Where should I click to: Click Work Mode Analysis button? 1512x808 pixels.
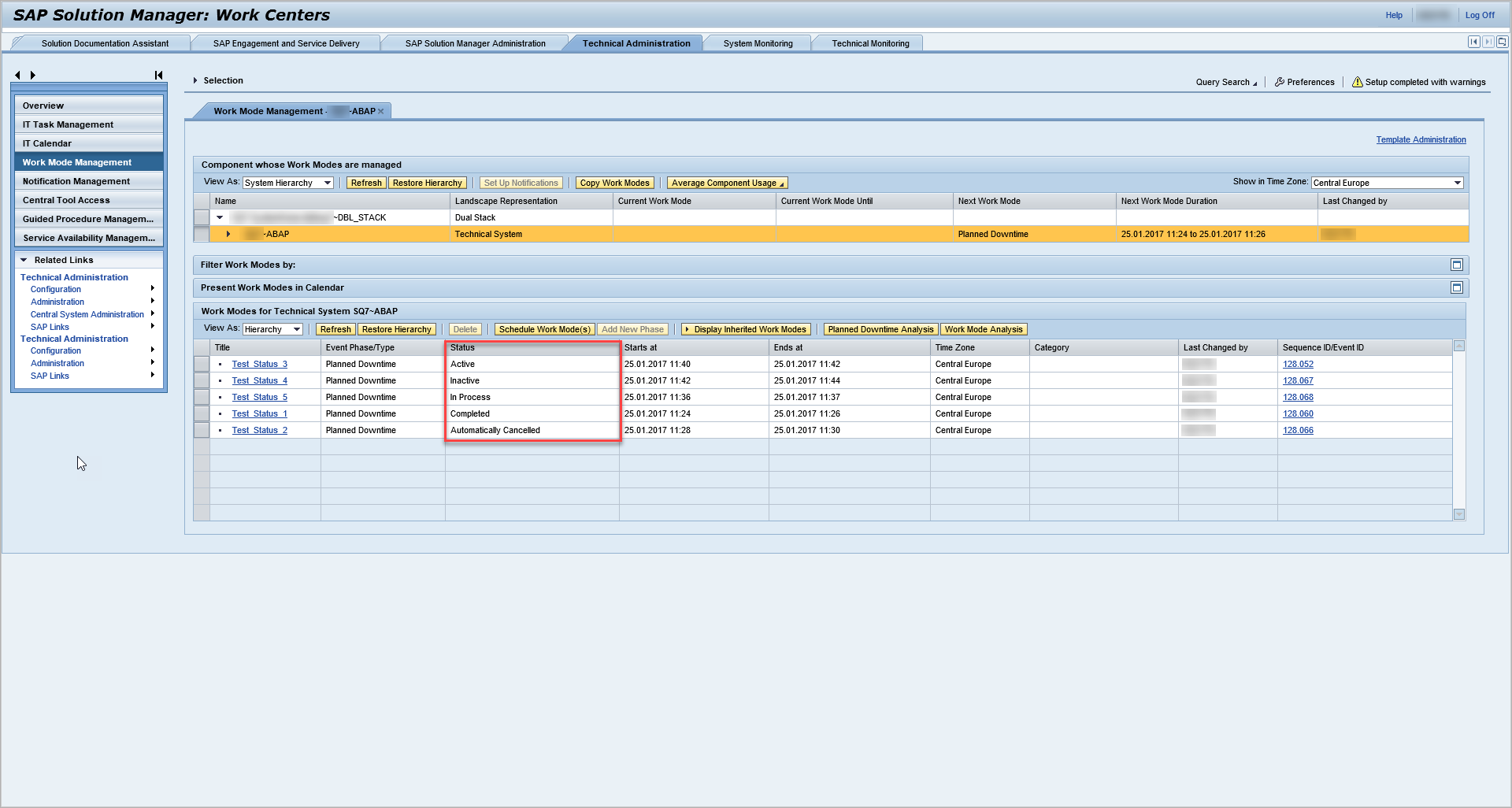tap(984, 329)
